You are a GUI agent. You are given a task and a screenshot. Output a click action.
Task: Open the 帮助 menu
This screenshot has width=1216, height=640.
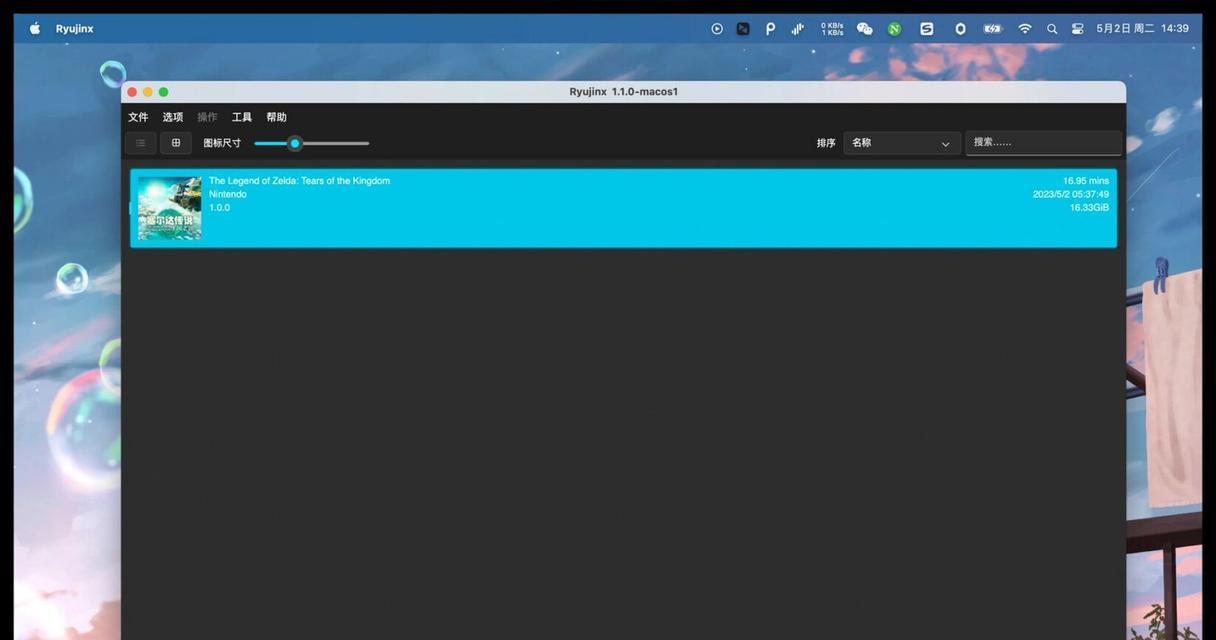[x=277, y=117]
